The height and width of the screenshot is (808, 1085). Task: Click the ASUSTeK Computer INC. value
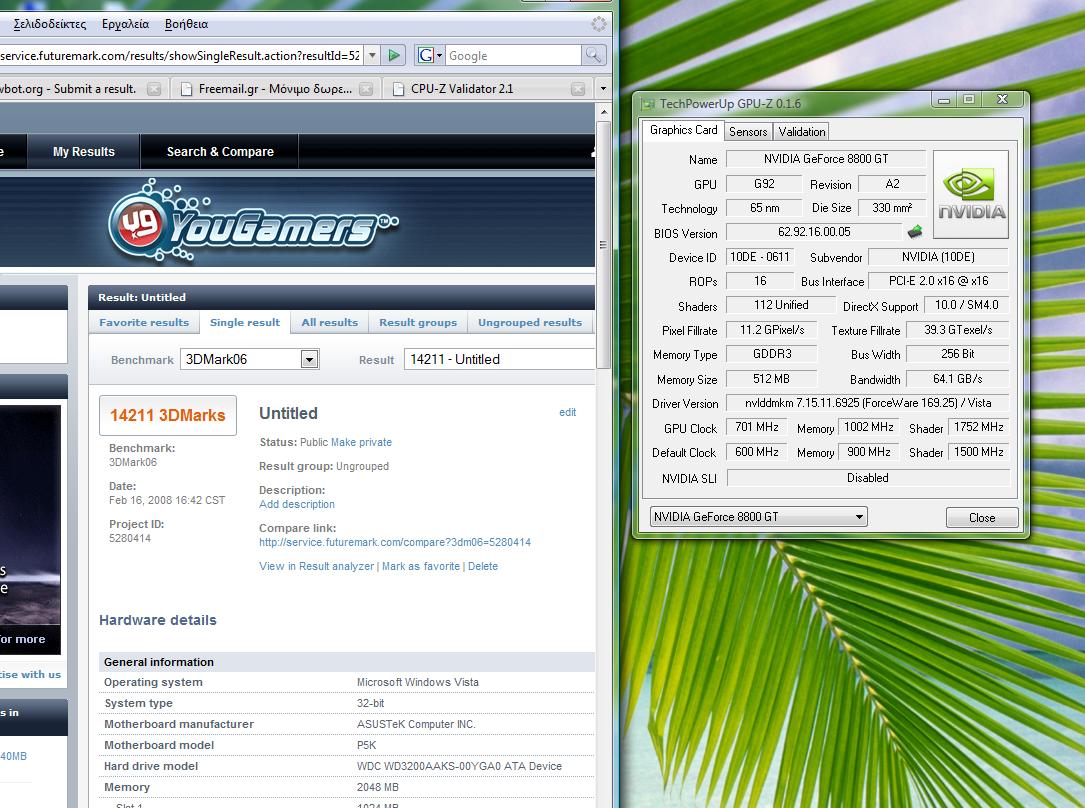[x=416, y=724]
